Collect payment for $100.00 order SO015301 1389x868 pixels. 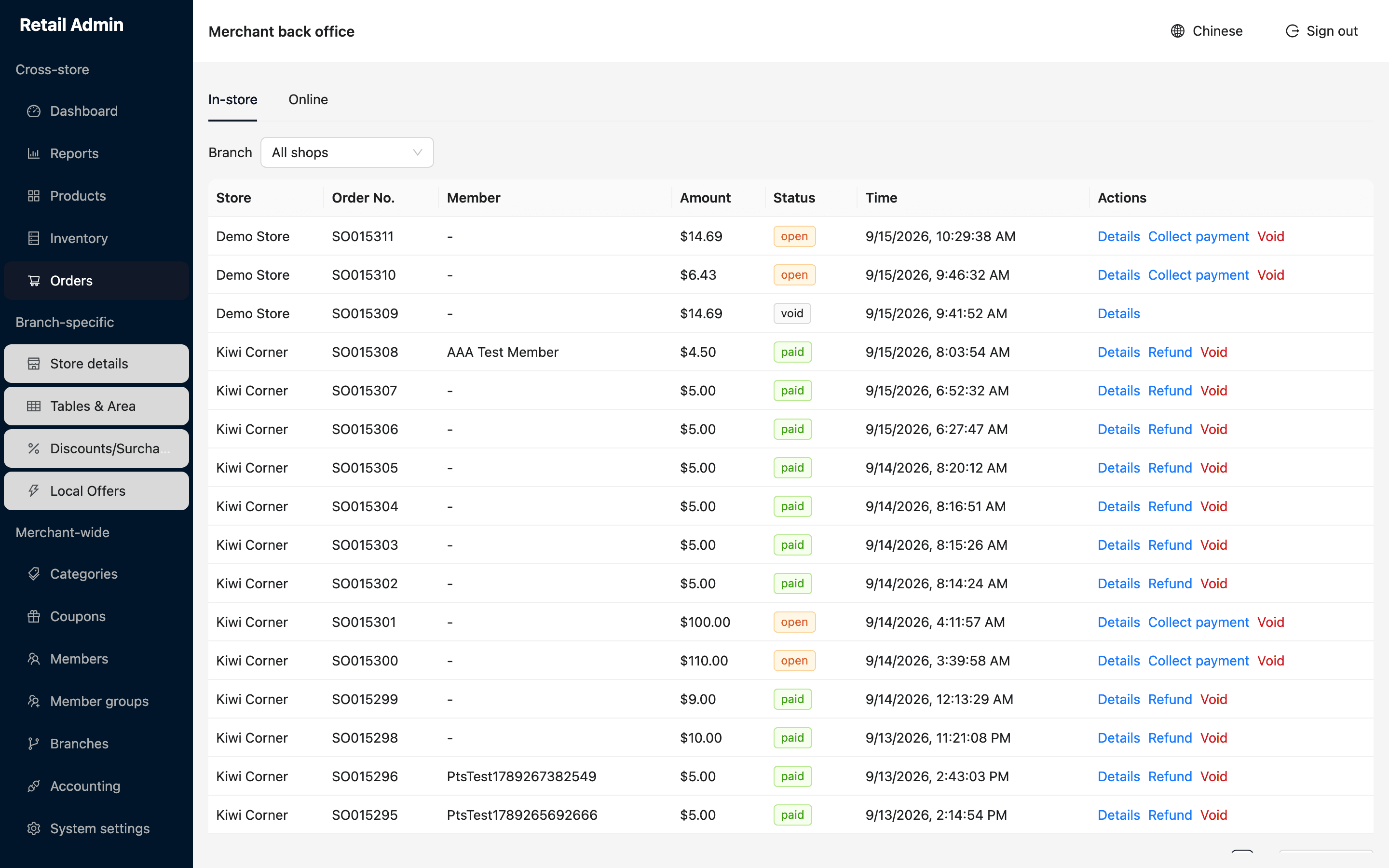(x=1198, y=622)
